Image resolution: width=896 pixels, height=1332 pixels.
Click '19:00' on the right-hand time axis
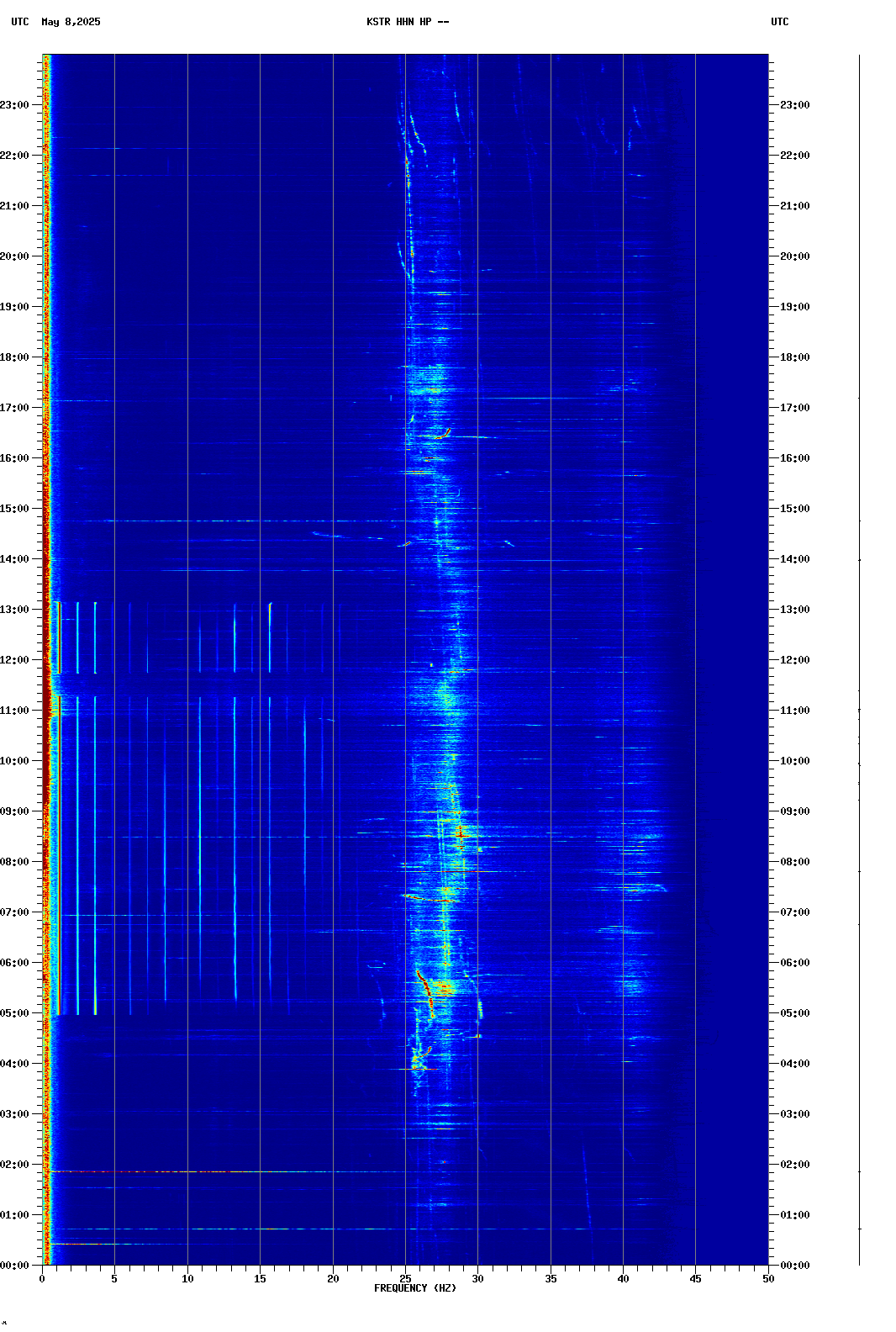click(795, 307)
